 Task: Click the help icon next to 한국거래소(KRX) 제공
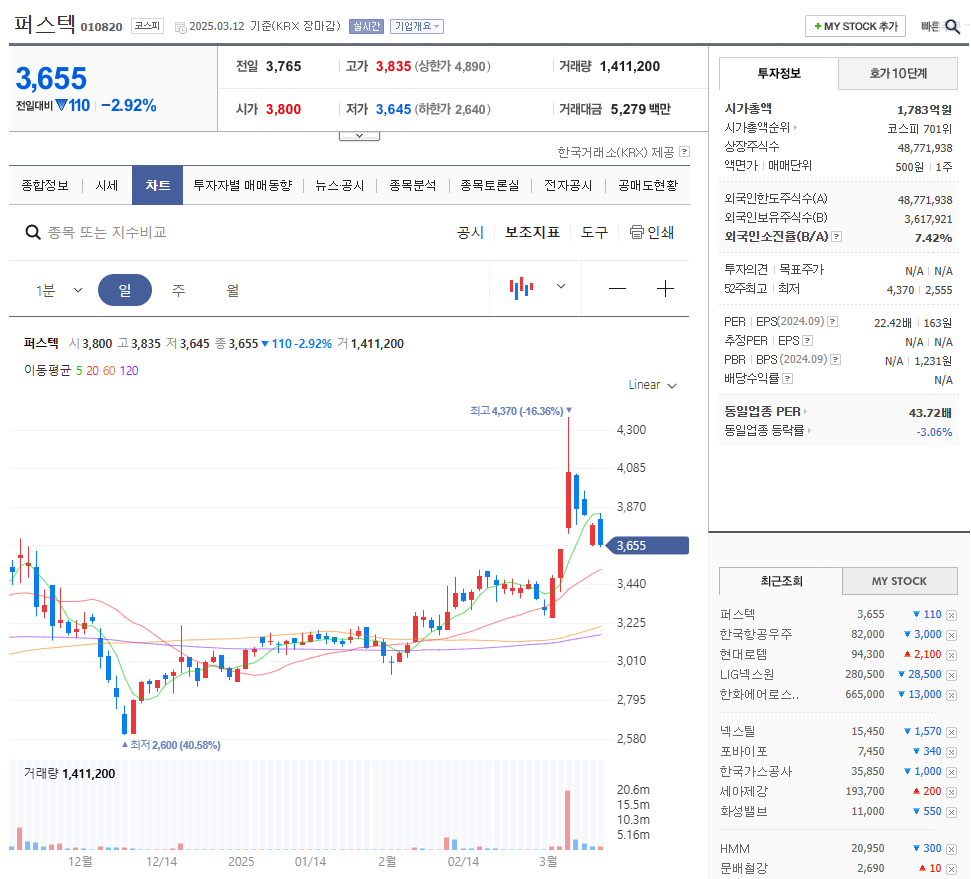(x=684, y=152)
